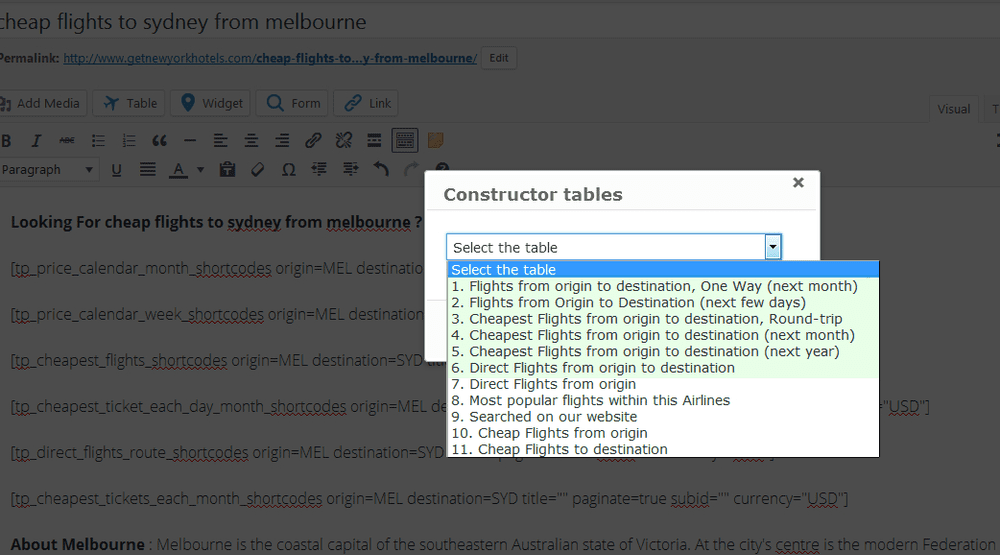Click the Table button with plane icon
1000x555 pixels.
click(129, 103)
